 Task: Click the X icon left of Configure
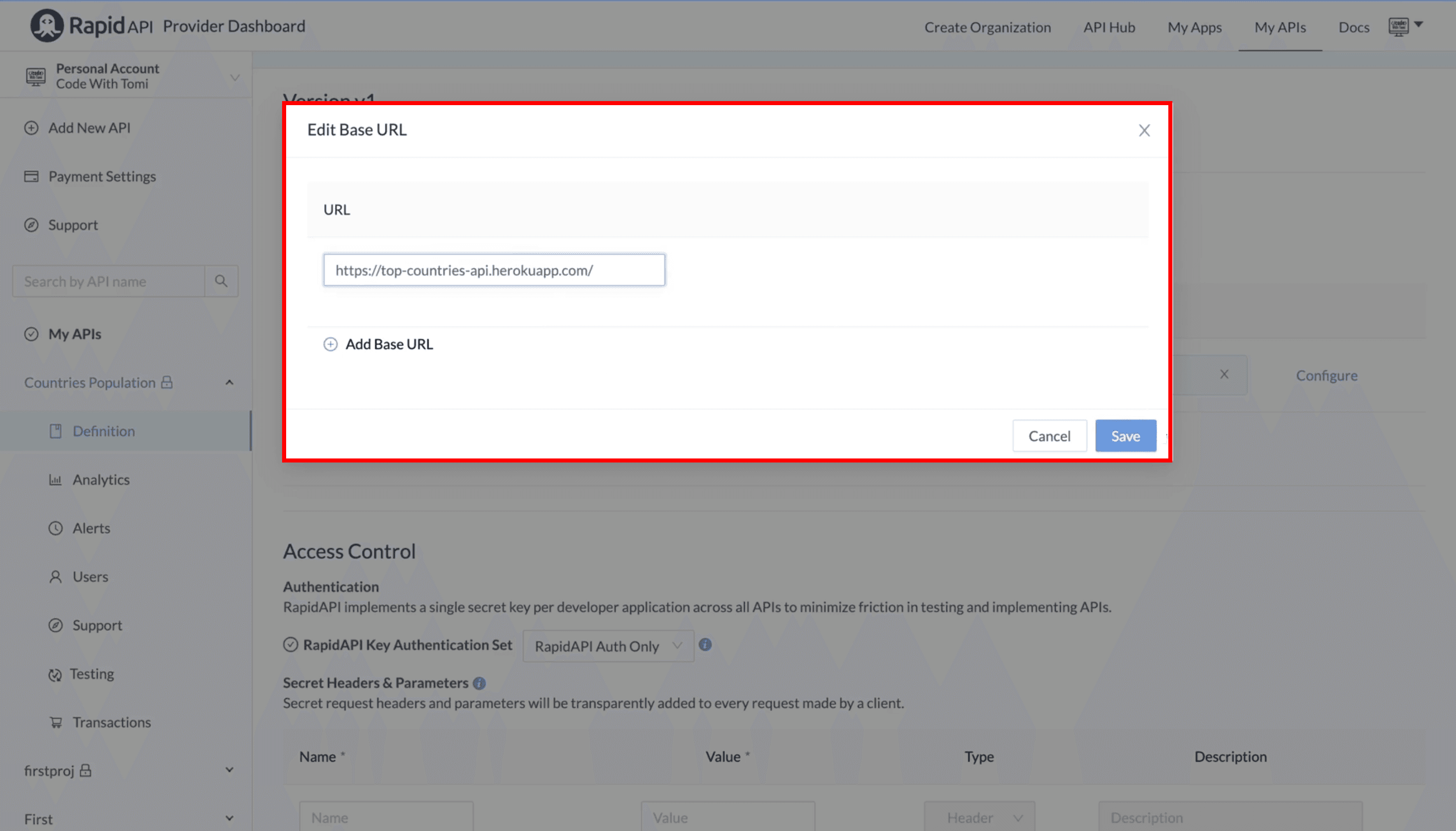tap(1224, 375)
